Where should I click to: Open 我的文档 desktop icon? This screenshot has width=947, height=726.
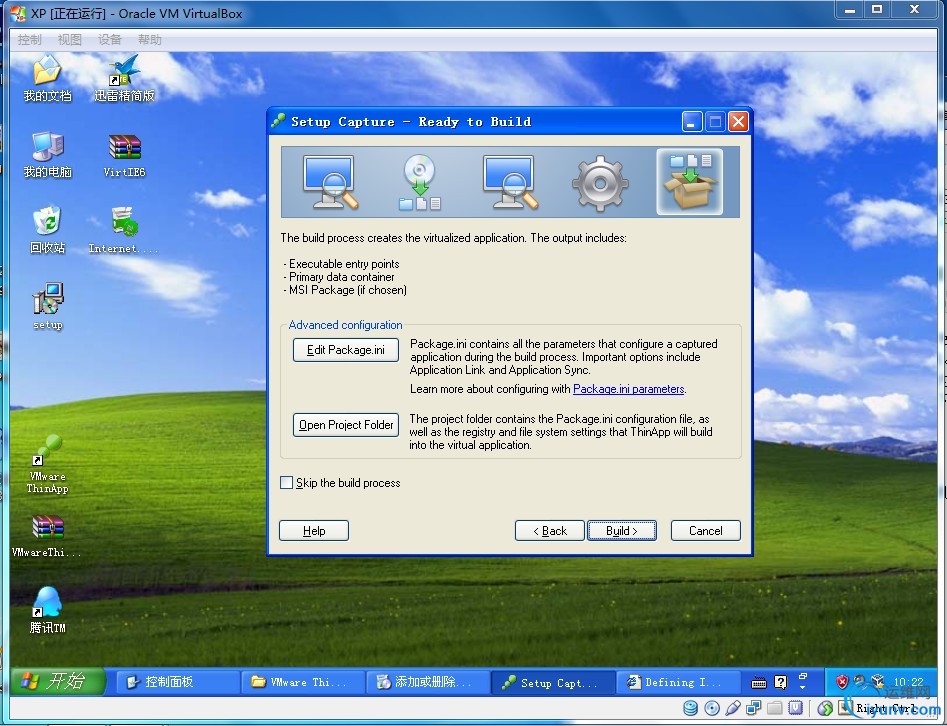click(47, 79)
